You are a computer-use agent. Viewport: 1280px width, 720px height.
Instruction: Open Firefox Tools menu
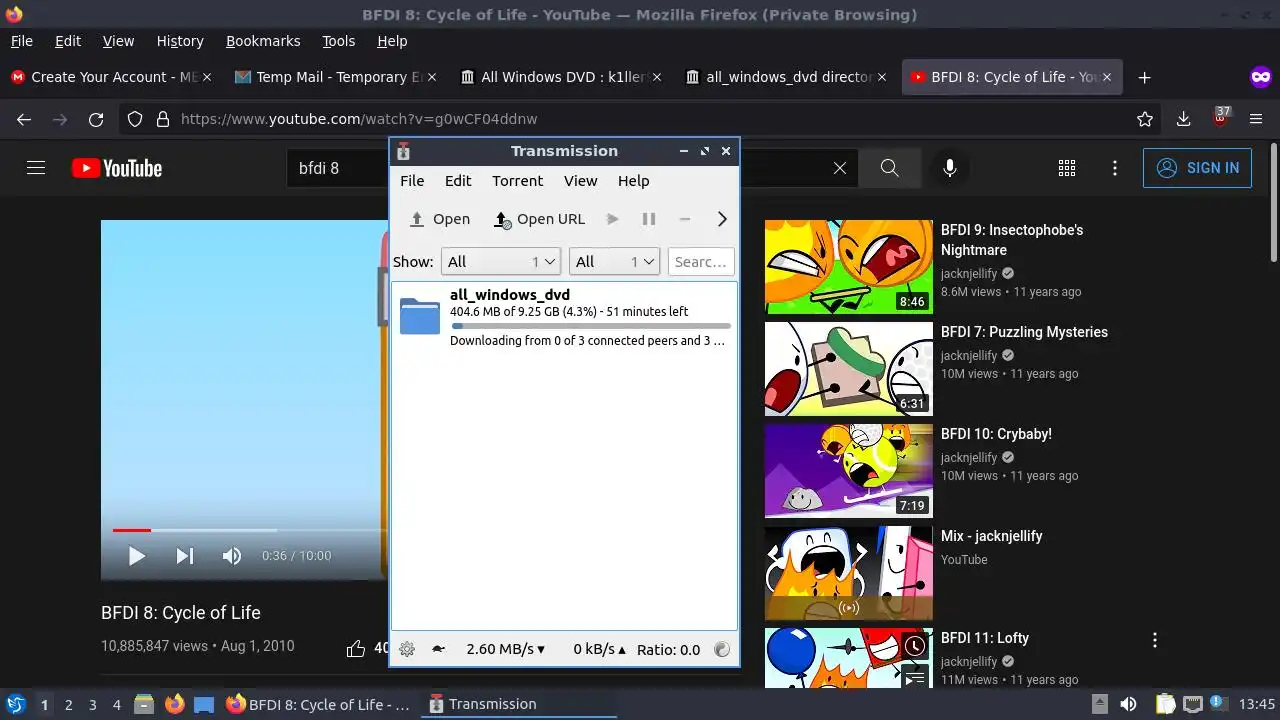338,41
